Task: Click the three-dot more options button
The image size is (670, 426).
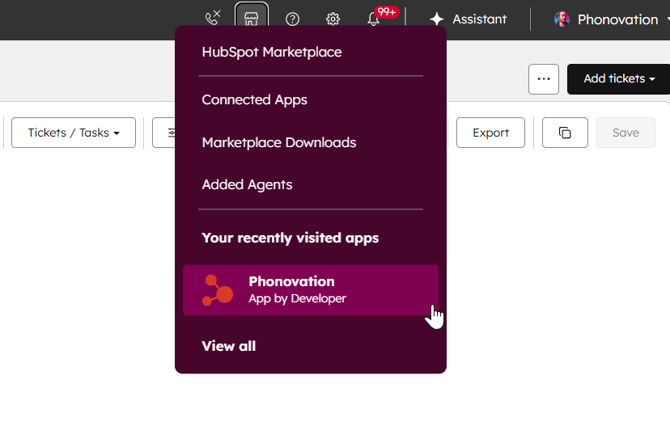Action: click(543, 79)
